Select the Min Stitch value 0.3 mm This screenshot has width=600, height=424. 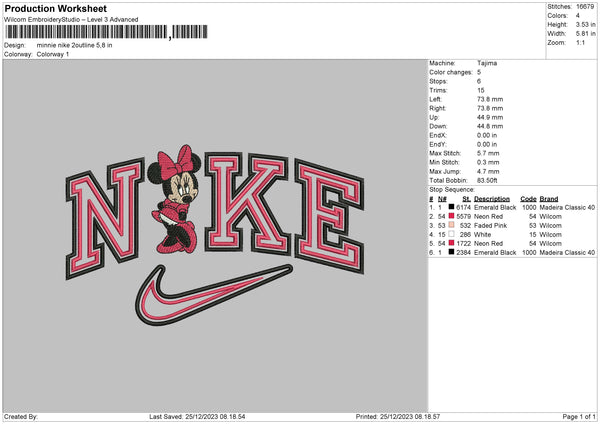point(488,163)
